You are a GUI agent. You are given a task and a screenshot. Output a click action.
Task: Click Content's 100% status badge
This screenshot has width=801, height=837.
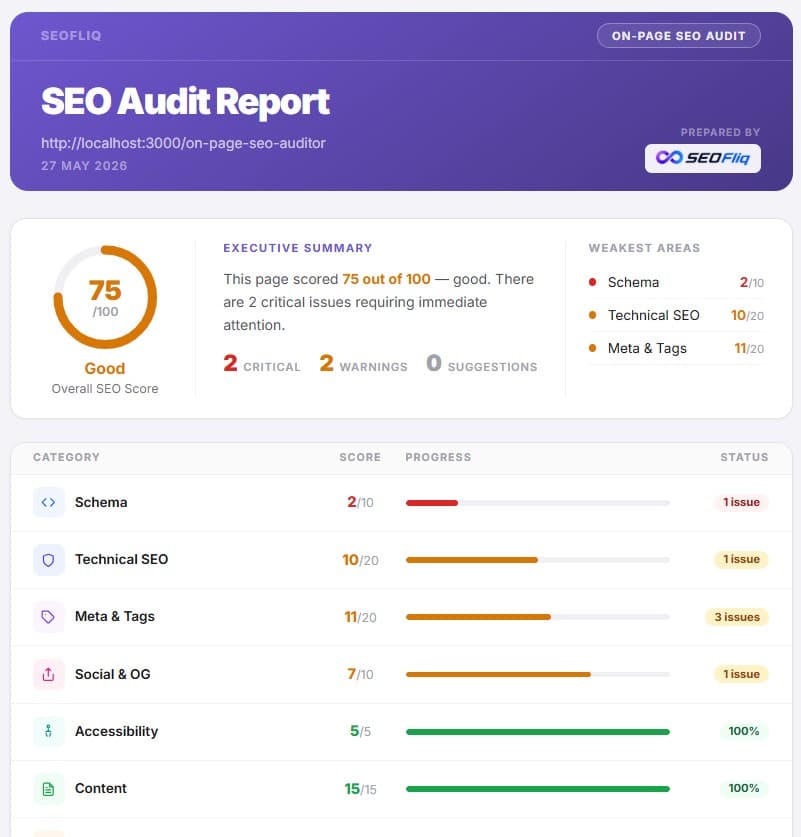744,788
